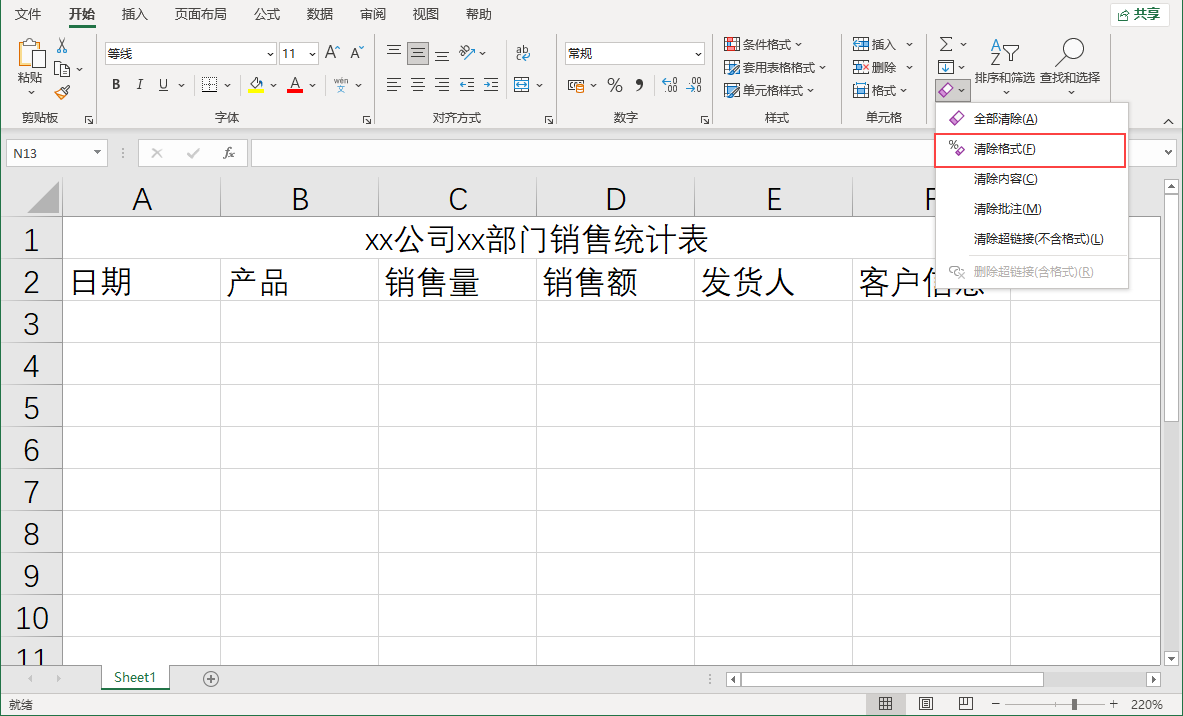
Task: Click the text orientation icon
Action: tap(467, 53)
